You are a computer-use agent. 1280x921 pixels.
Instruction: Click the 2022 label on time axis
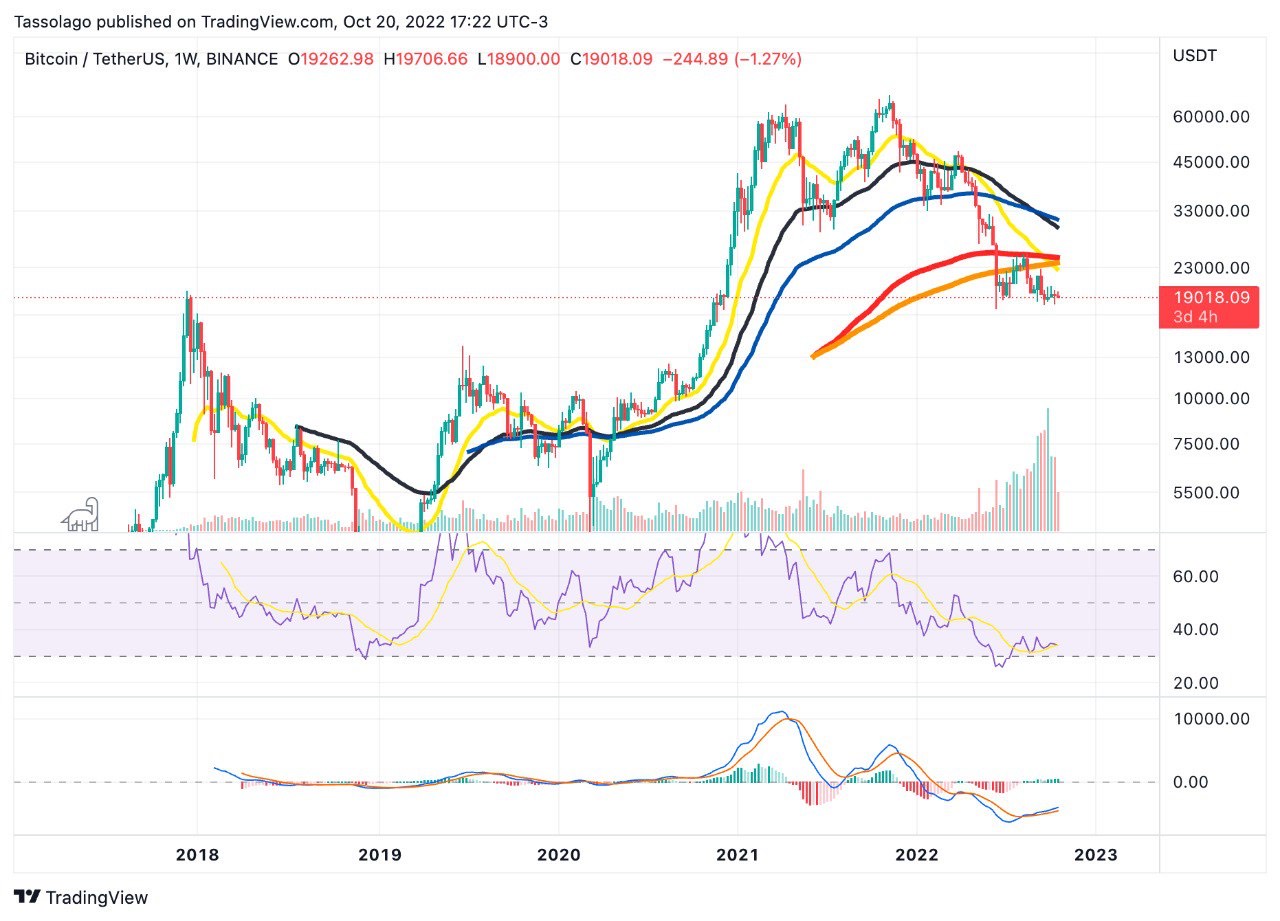[917, 856]
